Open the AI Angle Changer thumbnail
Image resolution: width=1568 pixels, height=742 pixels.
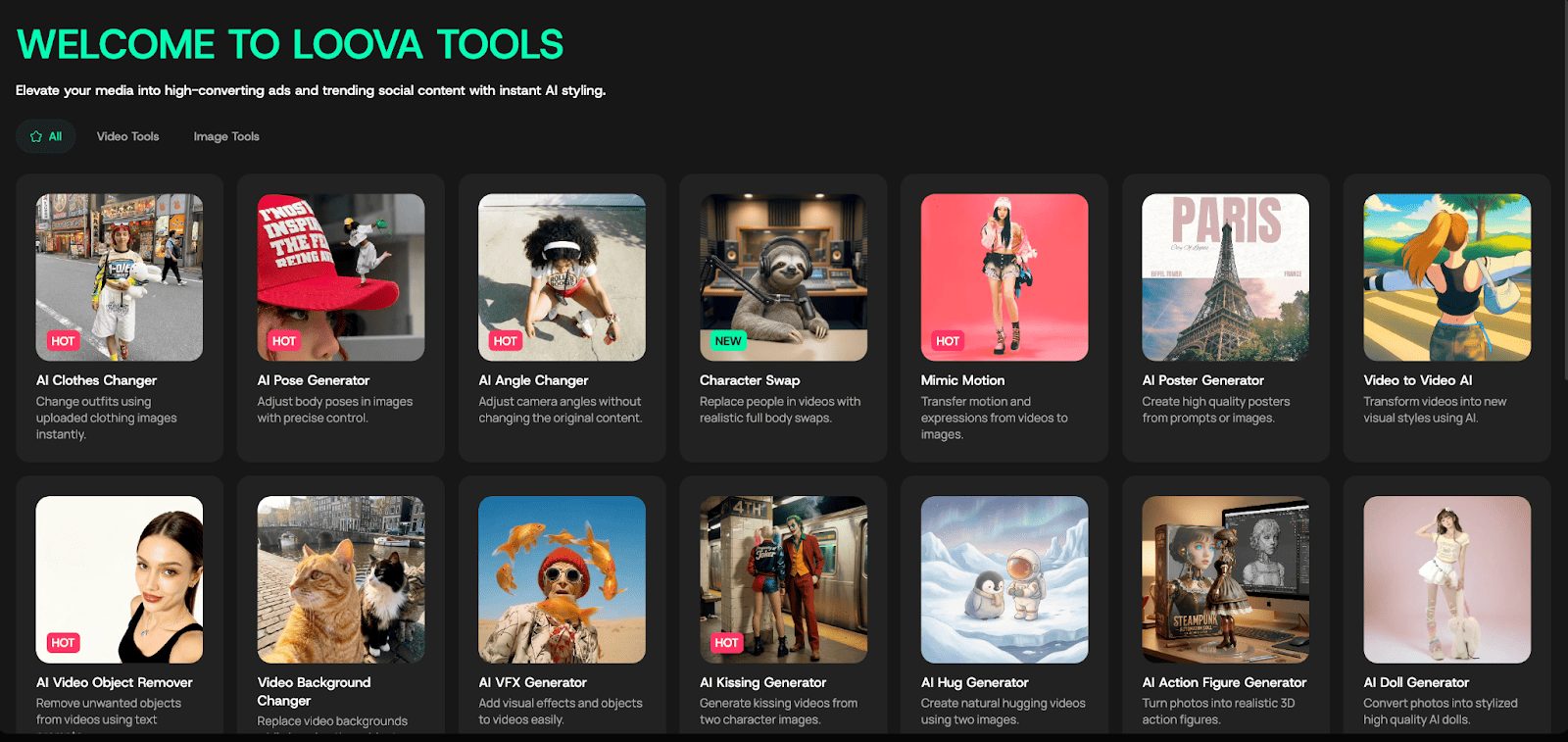pyautogui.click(x=562, y=276)
